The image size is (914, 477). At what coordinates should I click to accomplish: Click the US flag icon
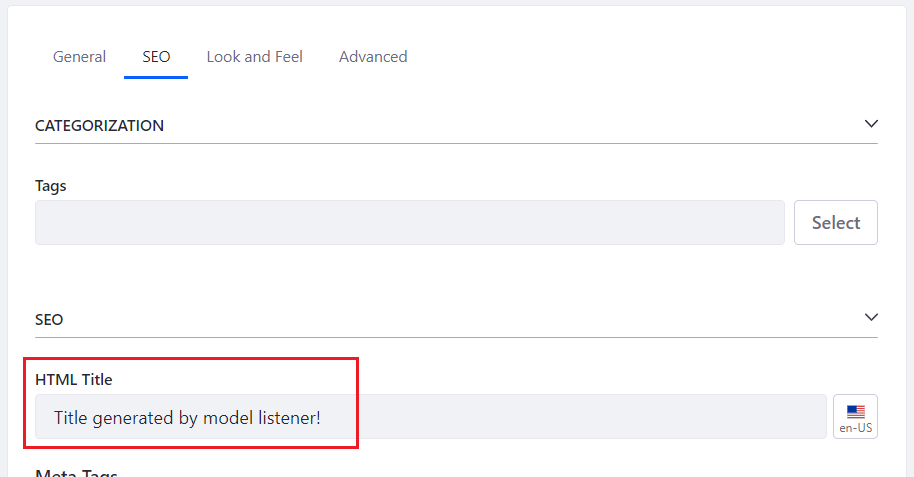(856, 412)
